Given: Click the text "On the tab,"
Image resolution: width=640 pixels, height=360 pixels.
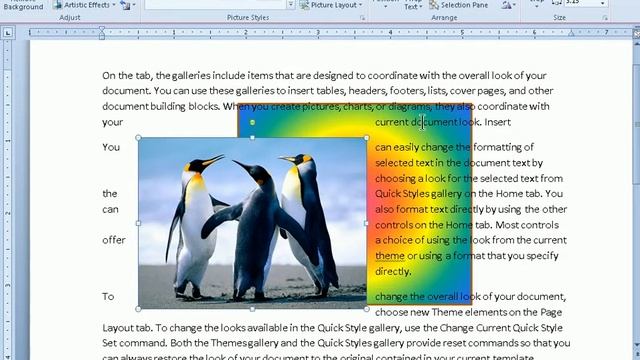Looking at the screenshot, I should [128, 76].
